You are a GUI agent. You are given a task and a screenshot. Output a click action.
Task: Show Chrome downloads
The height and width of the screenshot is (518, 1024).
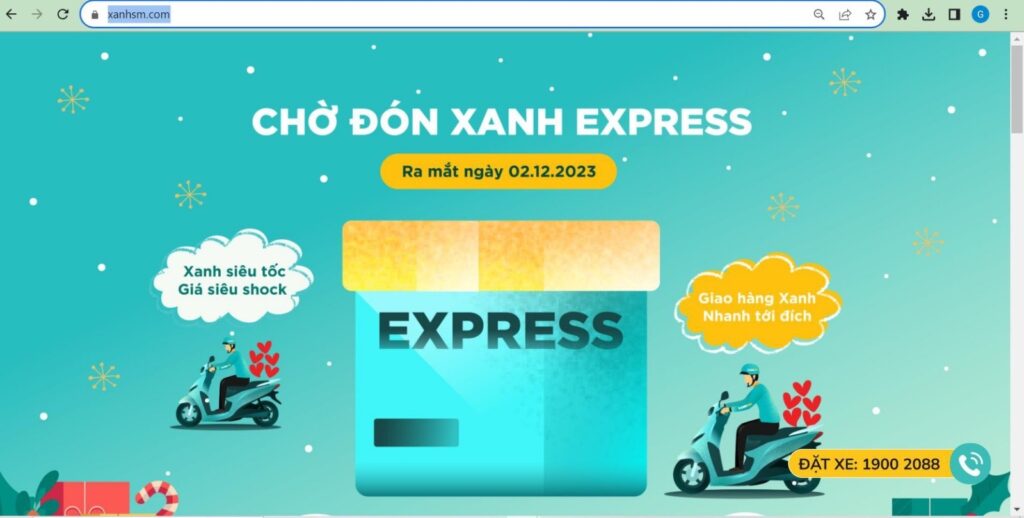click(929, 14)
